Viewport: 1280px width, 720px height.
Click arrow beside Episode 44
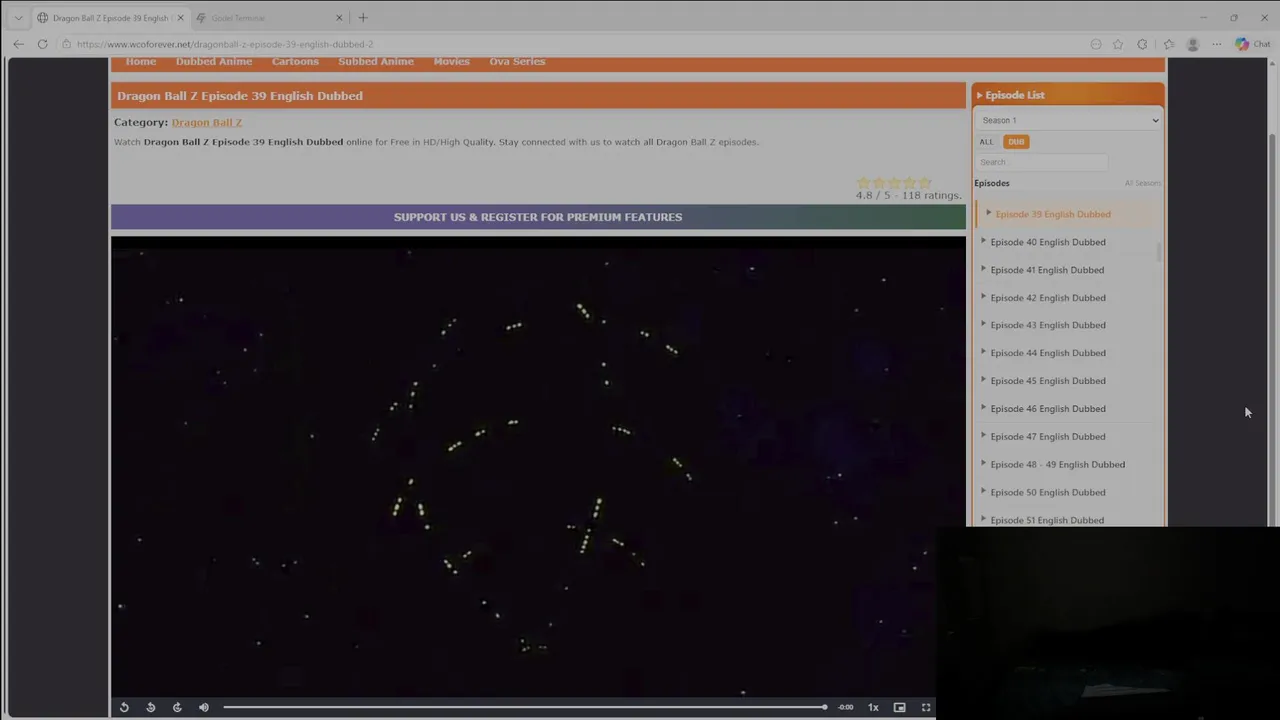click(x=983, y=352)
